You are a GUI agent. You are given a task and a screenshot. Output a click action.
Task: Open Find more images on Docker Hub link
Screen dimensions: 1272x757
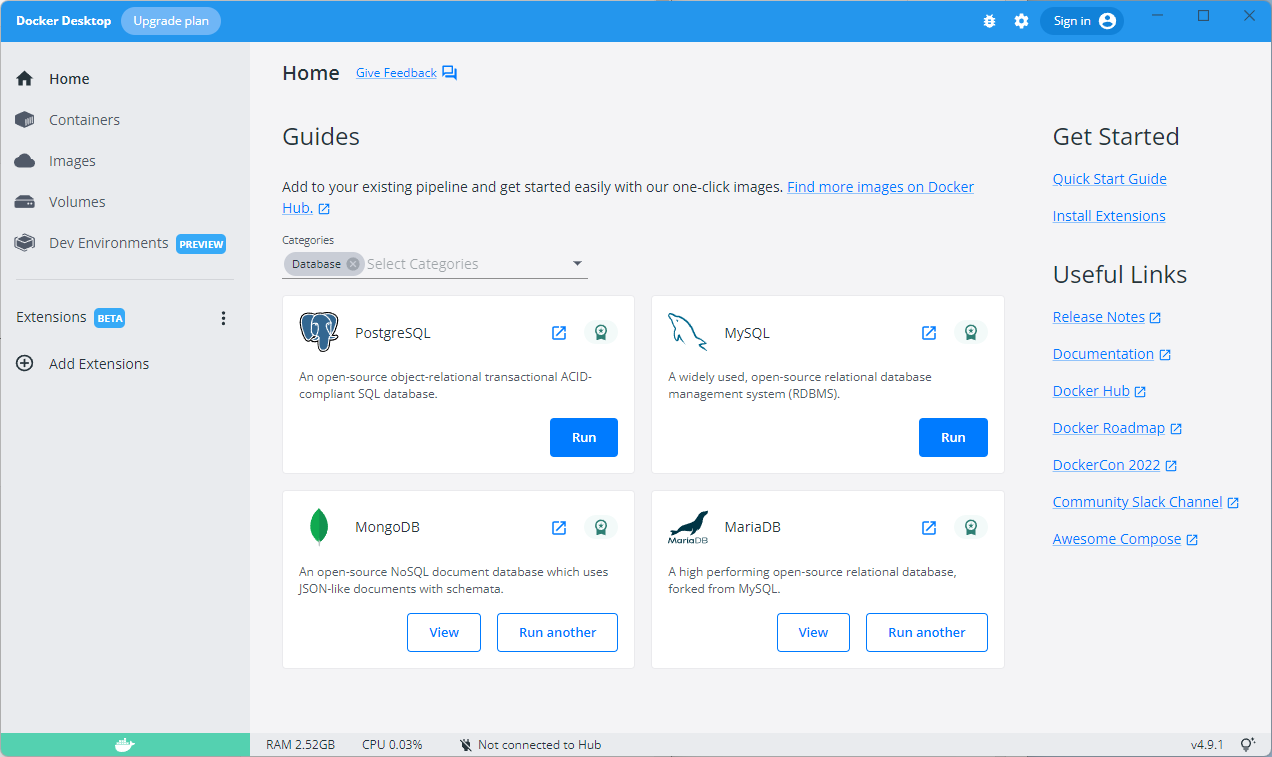pos(628,198)
